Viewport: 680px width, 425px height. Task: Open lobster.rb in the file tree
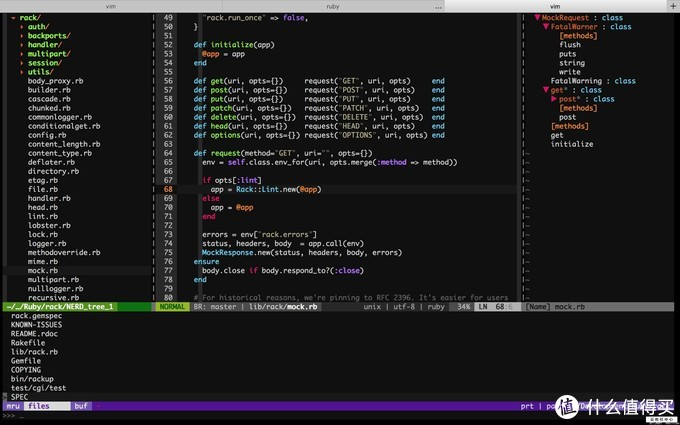pos(49,226)
